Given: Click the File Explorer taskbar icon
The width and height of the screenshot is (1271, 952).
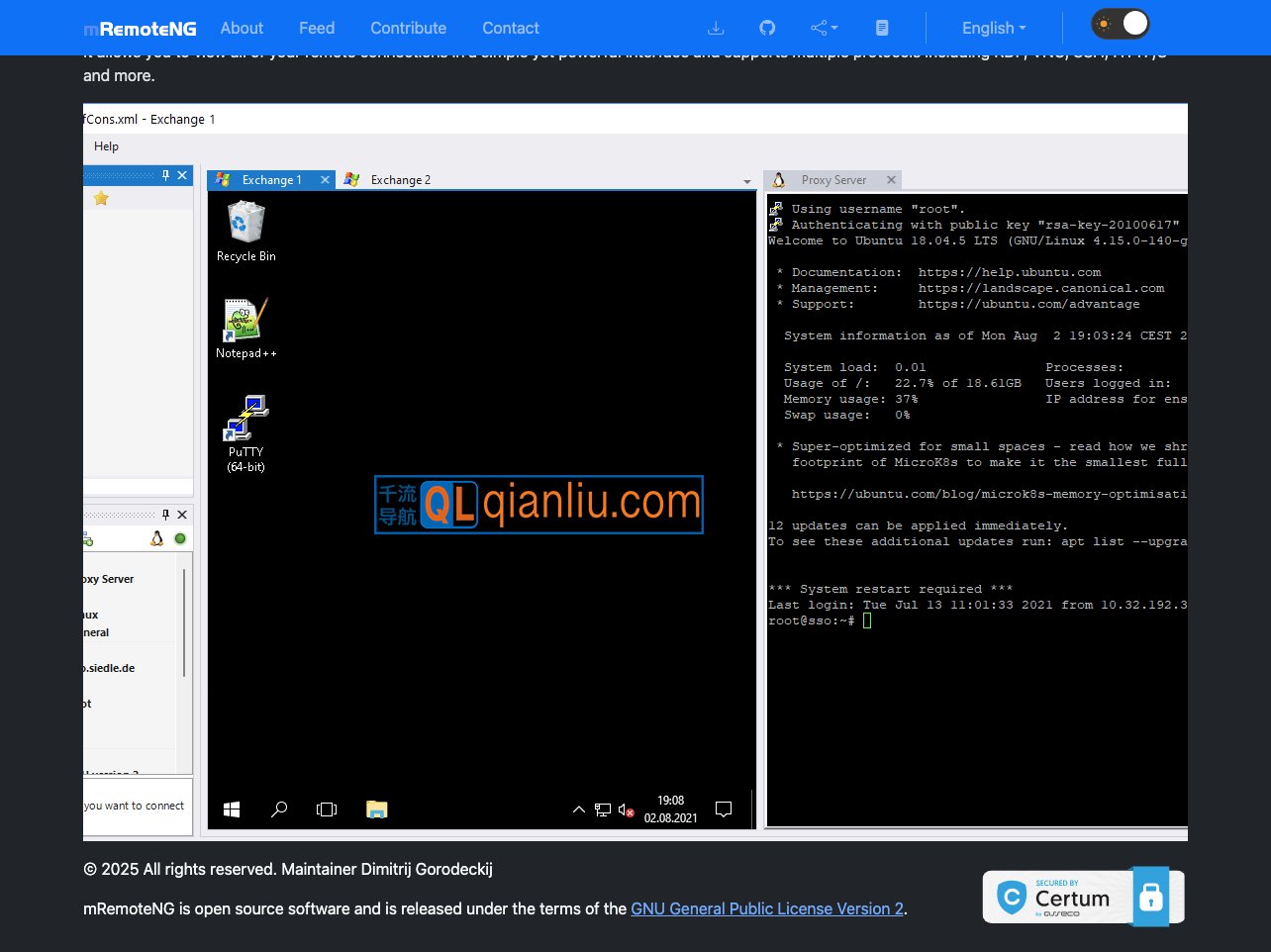Looking at the screenshot, I should pyautogui.click(x=376, y=809).
